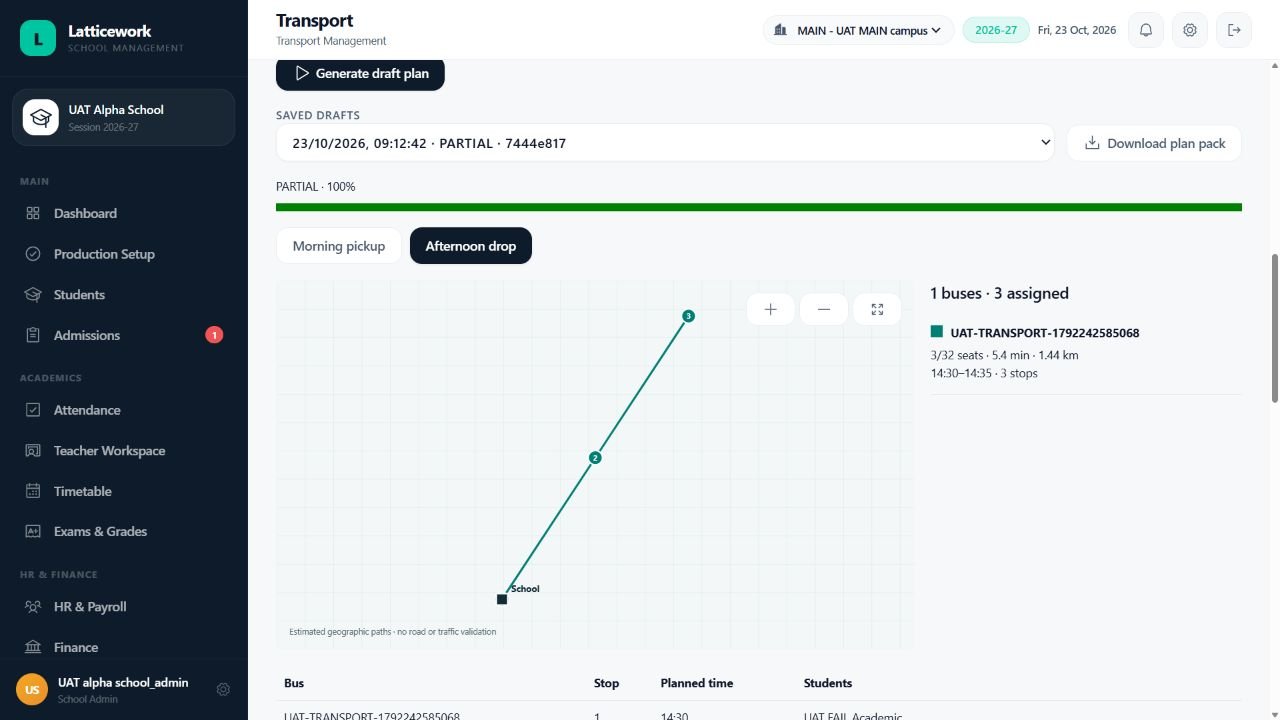1280x720 pixels.
Task: Switch to Morning pickup tab
Action: (x=338, y=246)
